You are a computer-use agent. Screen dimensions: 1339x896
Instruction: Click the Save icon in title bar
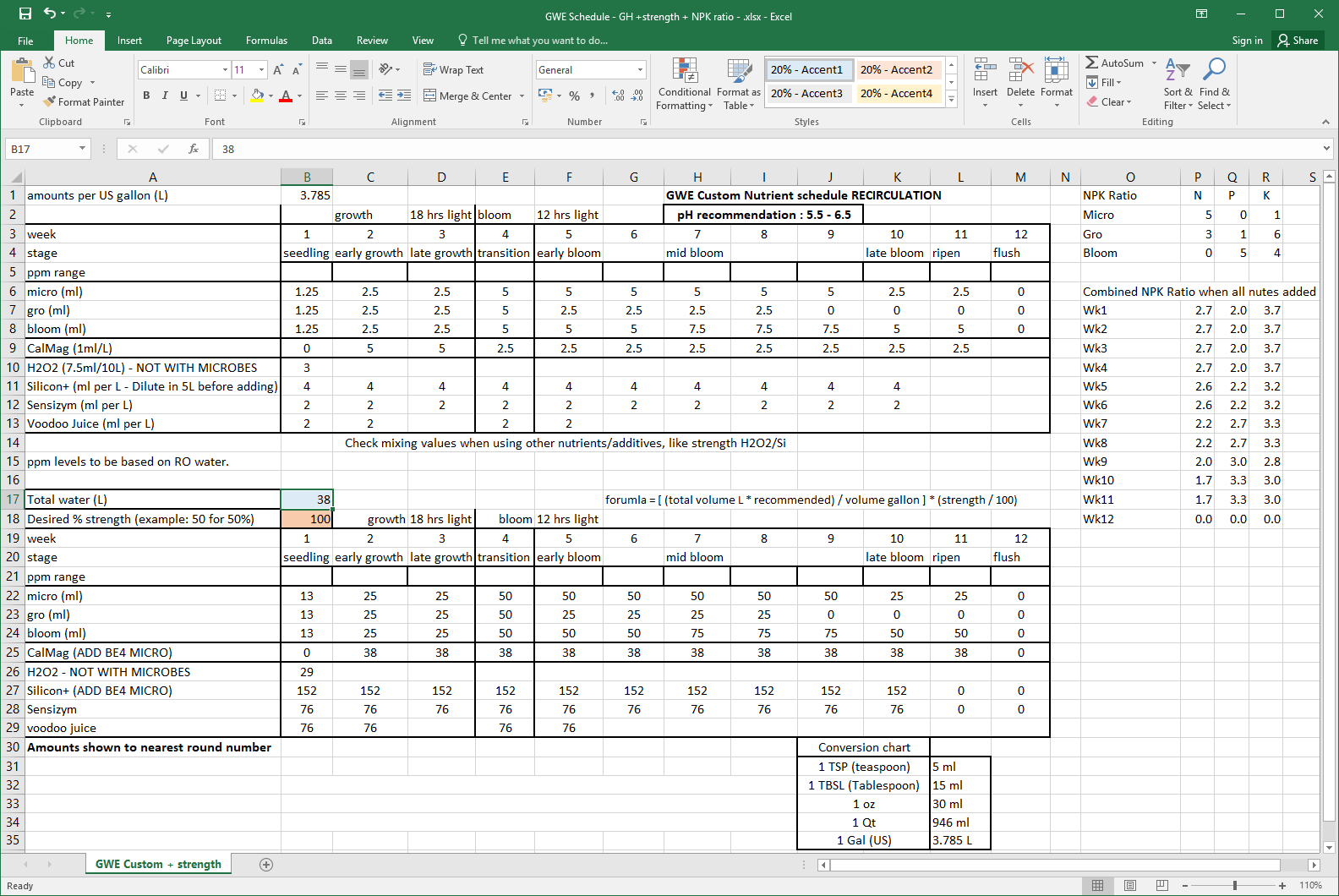(25, 14)
